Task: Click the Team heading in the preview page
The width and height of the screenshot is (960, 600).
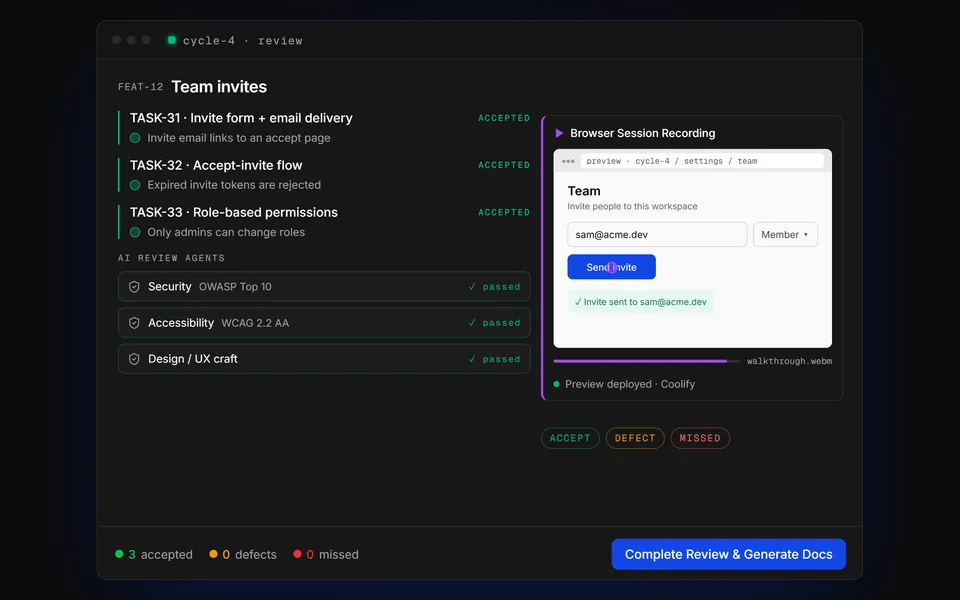Action: click(x=584, y=191)
